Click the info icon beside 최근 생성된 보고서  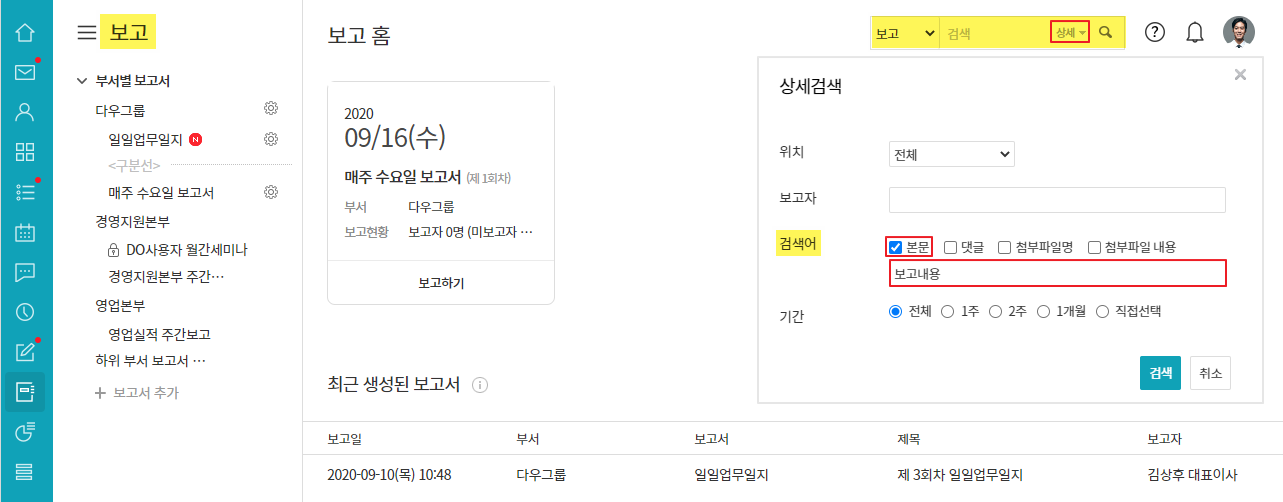pyautogui.click(x=480, y=385)
